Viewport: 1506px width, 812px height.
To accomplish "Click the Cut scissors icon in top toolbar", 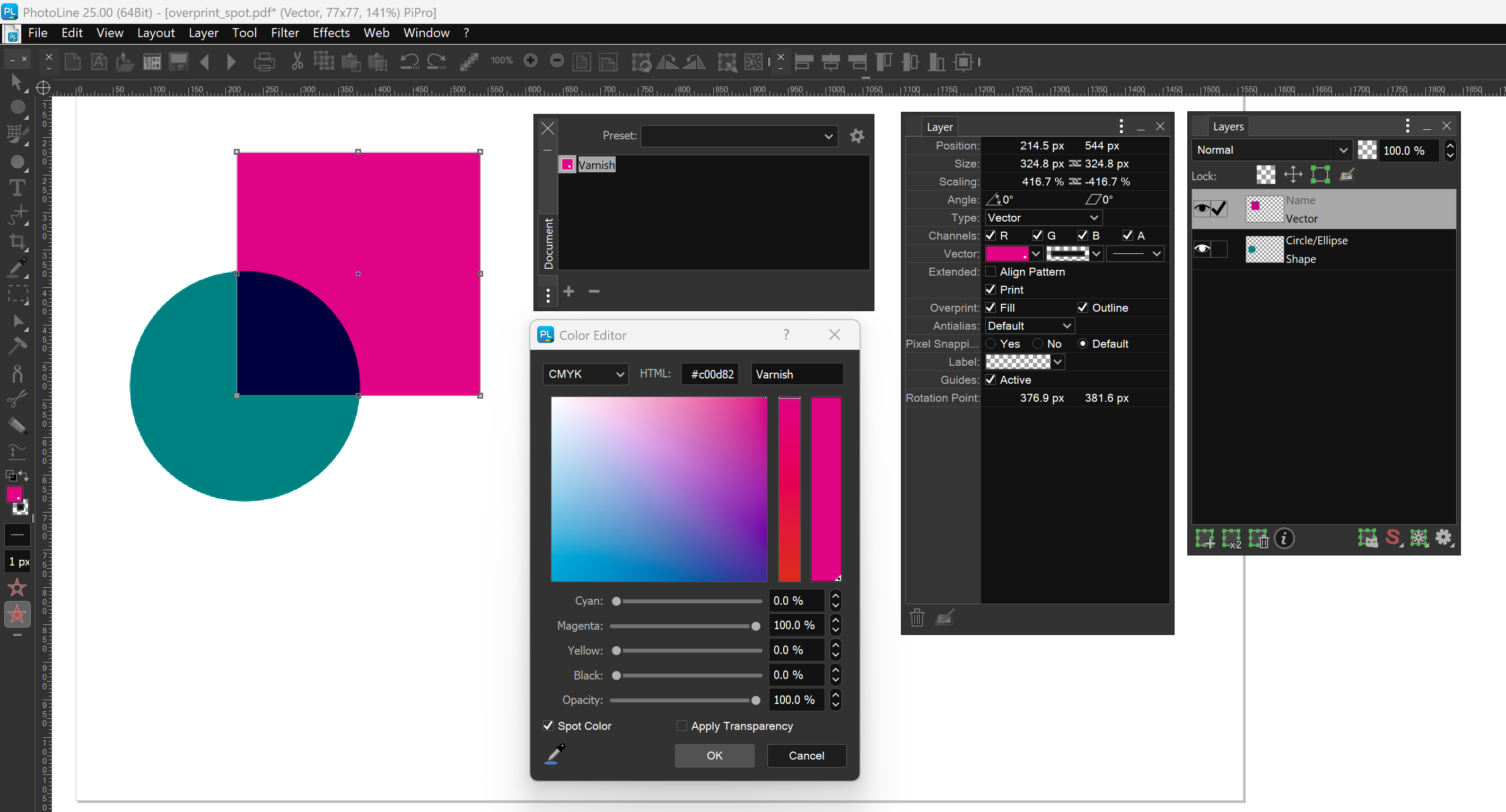I will coord(297,61).
